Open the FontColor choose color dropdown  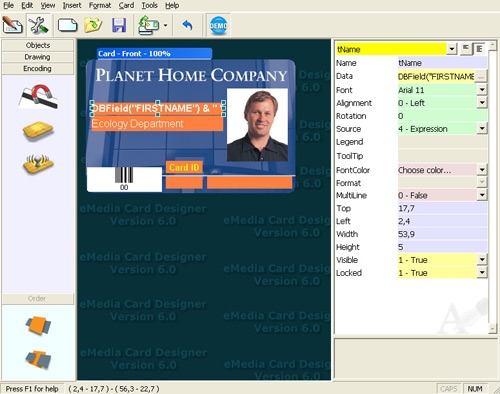482,170
